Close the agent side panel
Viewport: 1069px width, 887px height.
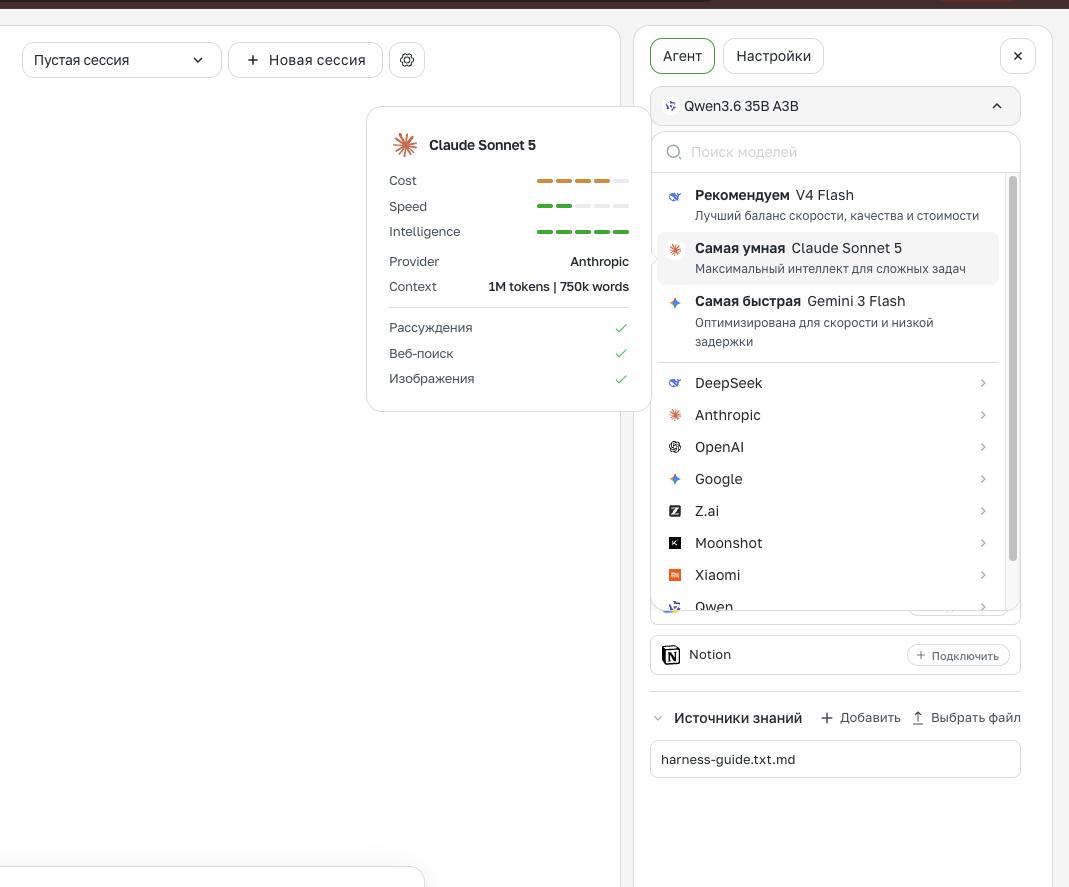[1018, 56]
